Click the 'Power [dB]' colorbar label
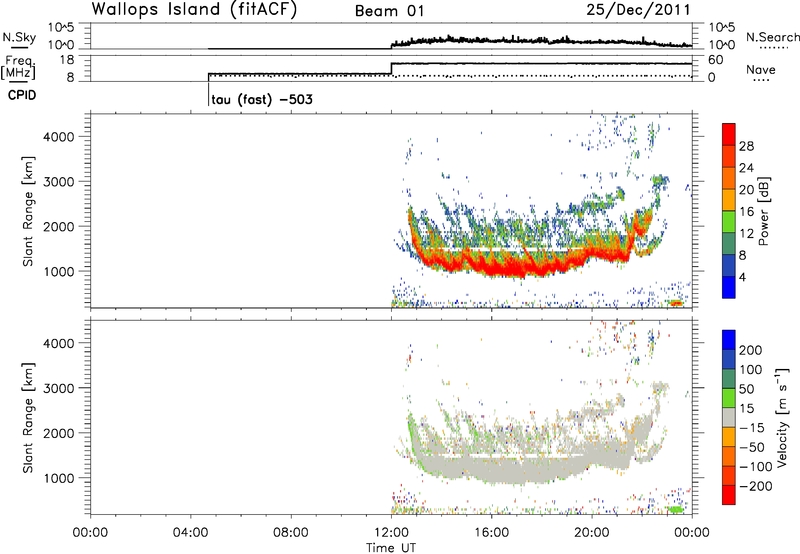This screenshot has width=800, height=554. [x=763, y=211]
